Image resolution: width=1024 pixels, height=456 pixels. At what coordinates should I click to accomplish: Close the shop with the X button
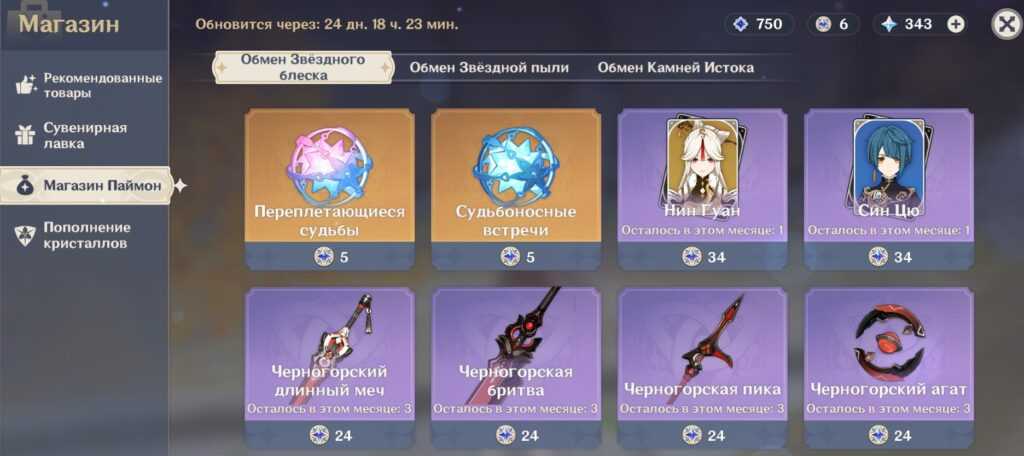(1006, 25)
